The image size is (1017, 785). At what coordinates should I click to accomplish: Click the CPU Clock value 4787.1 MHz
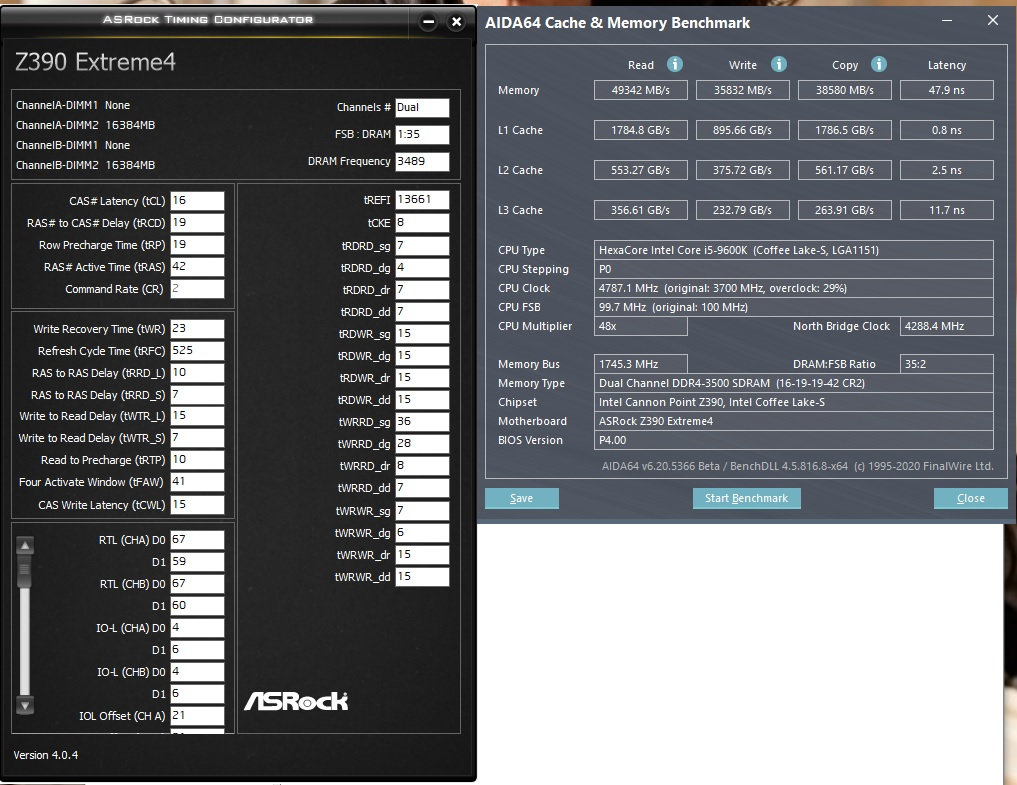(x=794, y=288)
